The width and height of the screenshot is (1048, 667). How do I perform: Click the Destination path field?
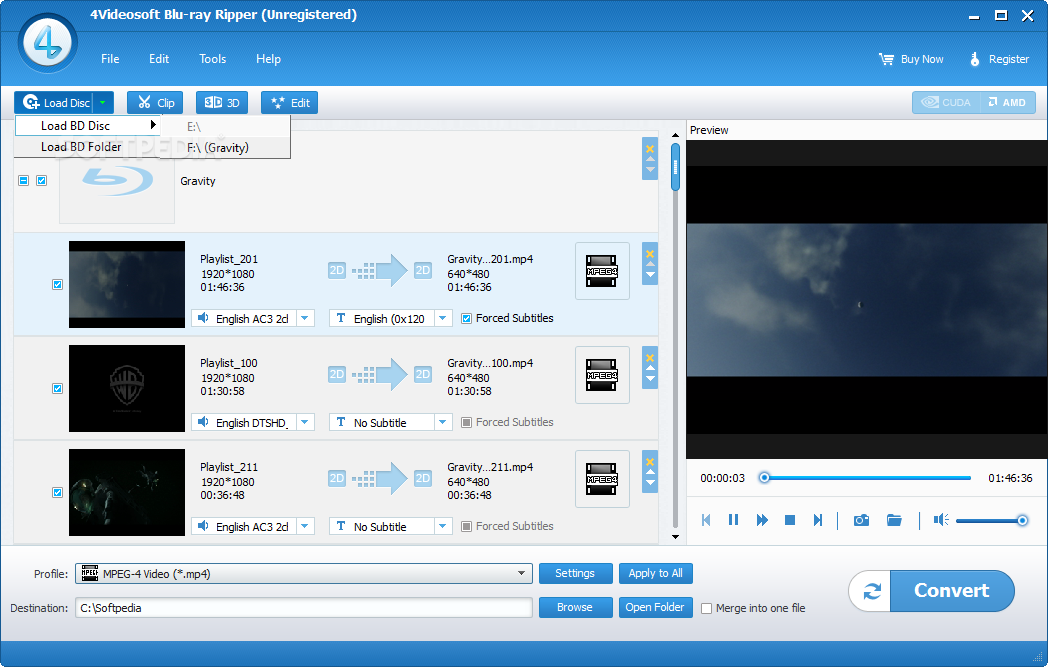(303, 608)
